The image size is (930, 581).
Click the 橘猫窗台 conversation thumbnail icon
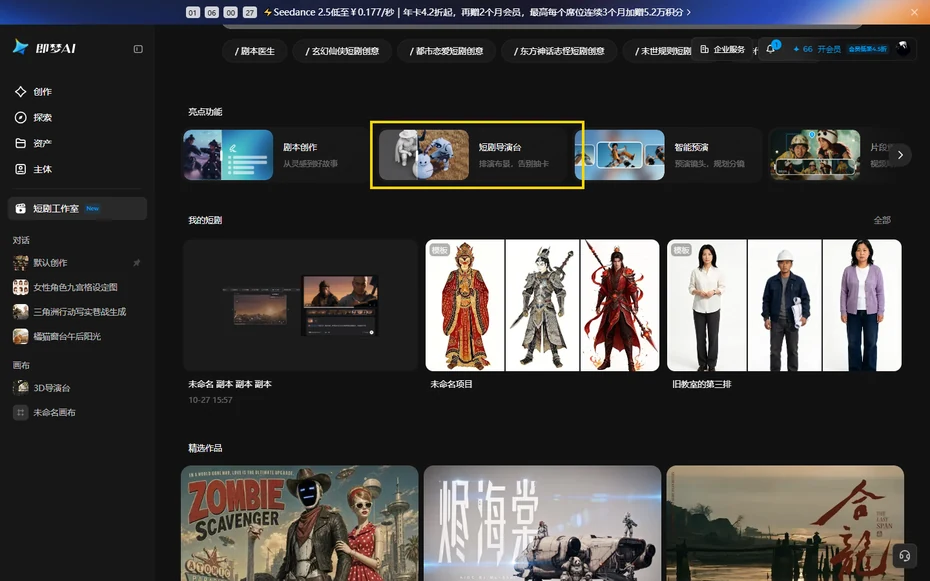tap(21, 337)
